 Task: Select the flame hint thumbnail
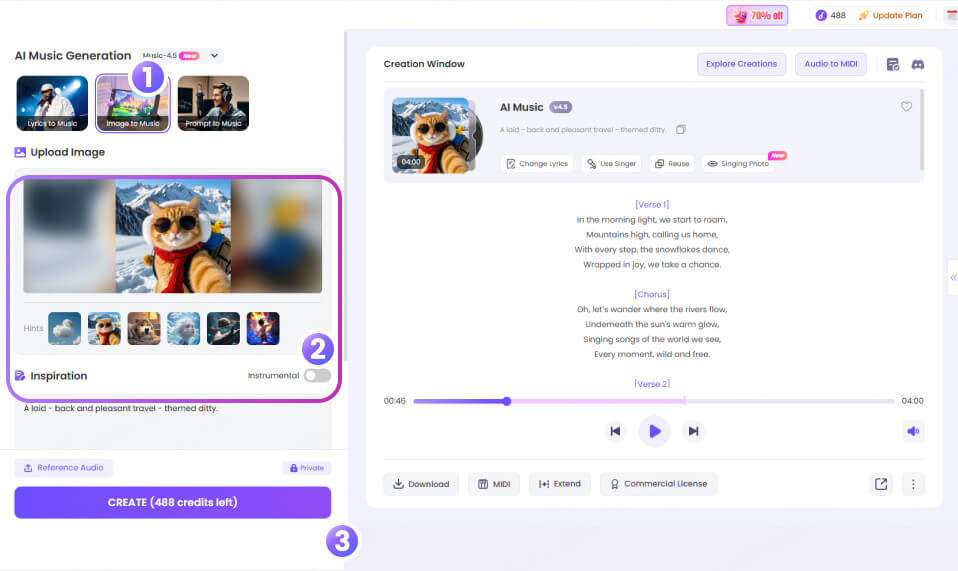tap(263, 328)
